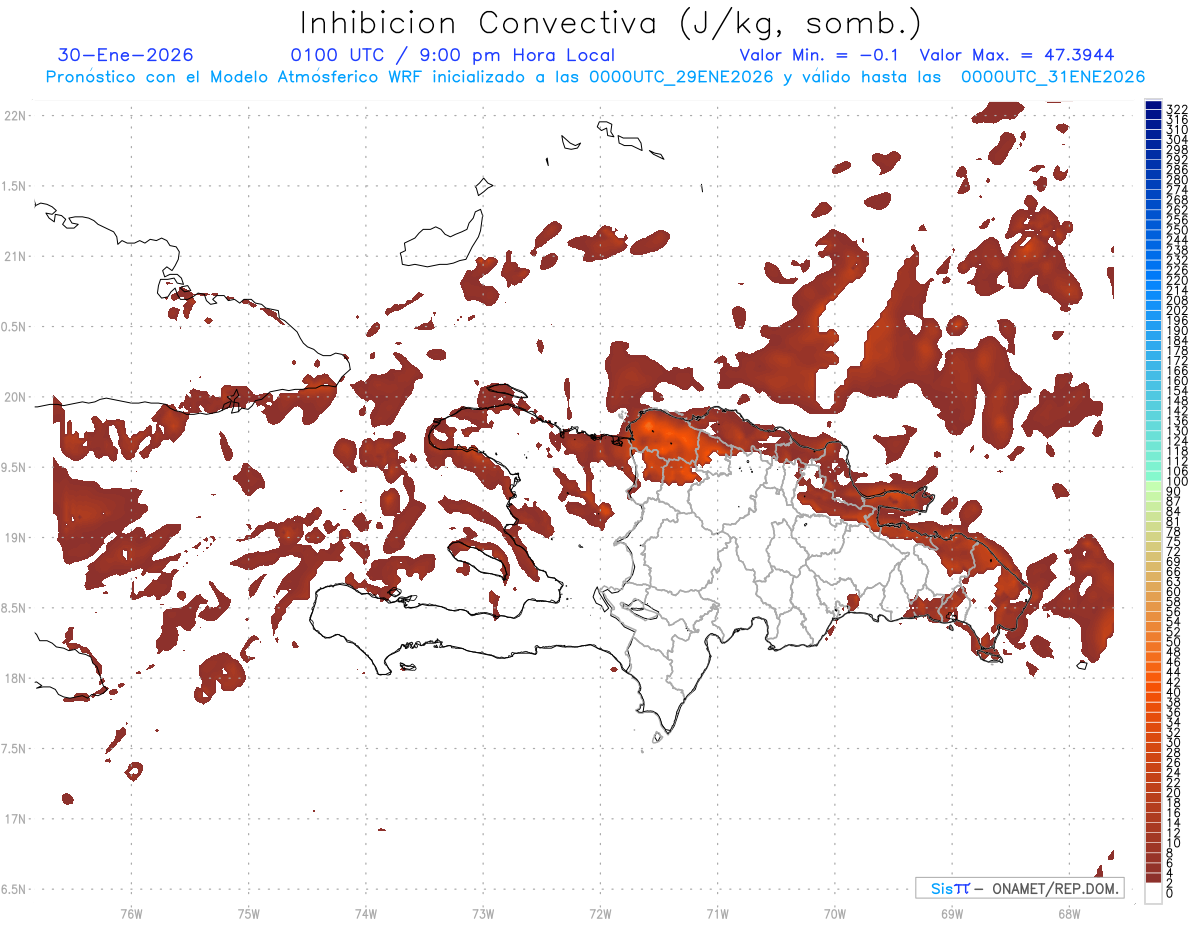
Task: Click the '280' value on the color scale
Action: (1177, 180)
